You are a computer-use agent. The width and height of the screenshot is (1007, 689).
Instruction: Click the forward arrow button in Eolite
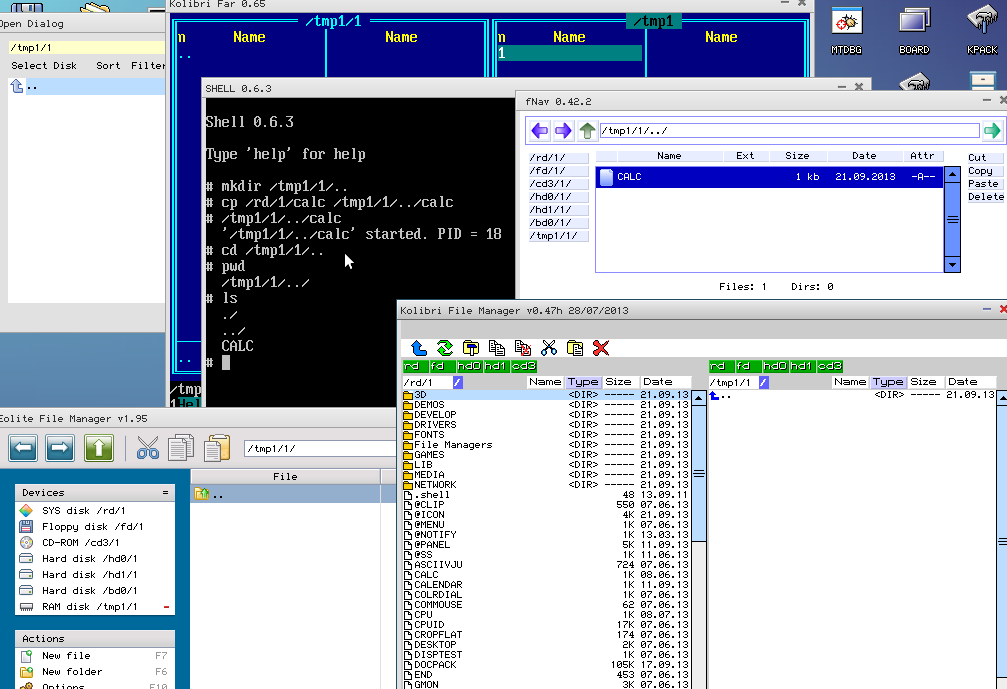tap(60, 447)
